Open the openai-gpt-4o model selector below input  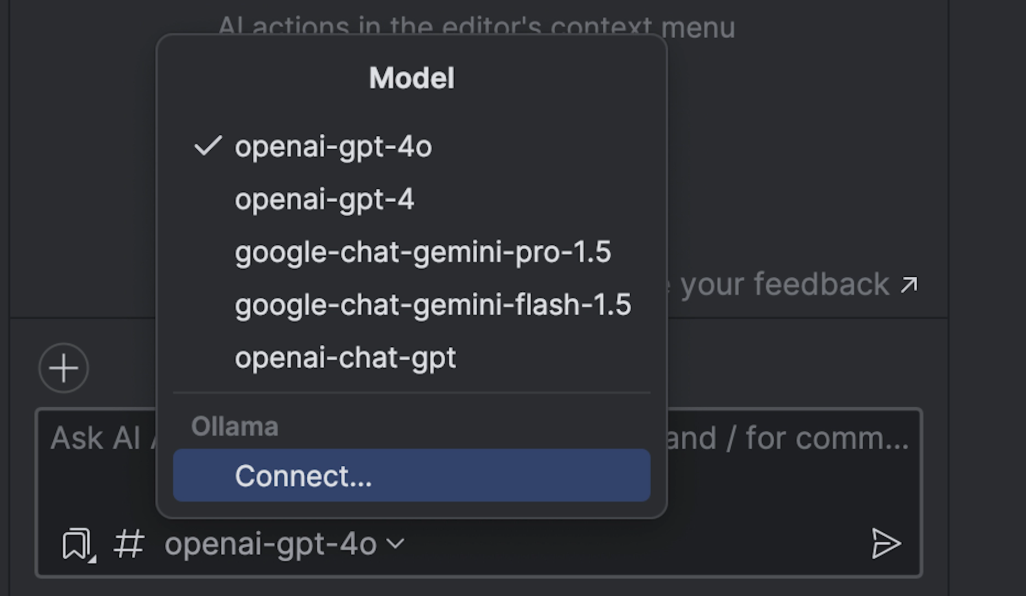(271, 544)
